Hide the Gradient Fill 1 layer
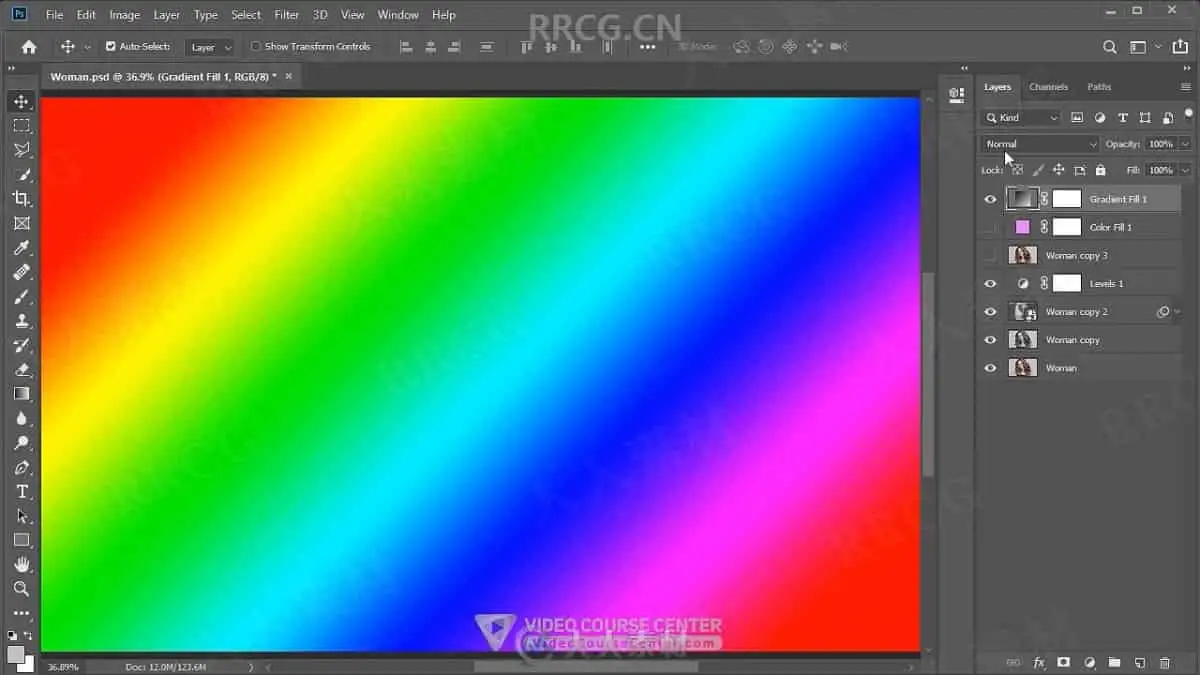Screen dimensions: 1200x675 pos(990,199)
